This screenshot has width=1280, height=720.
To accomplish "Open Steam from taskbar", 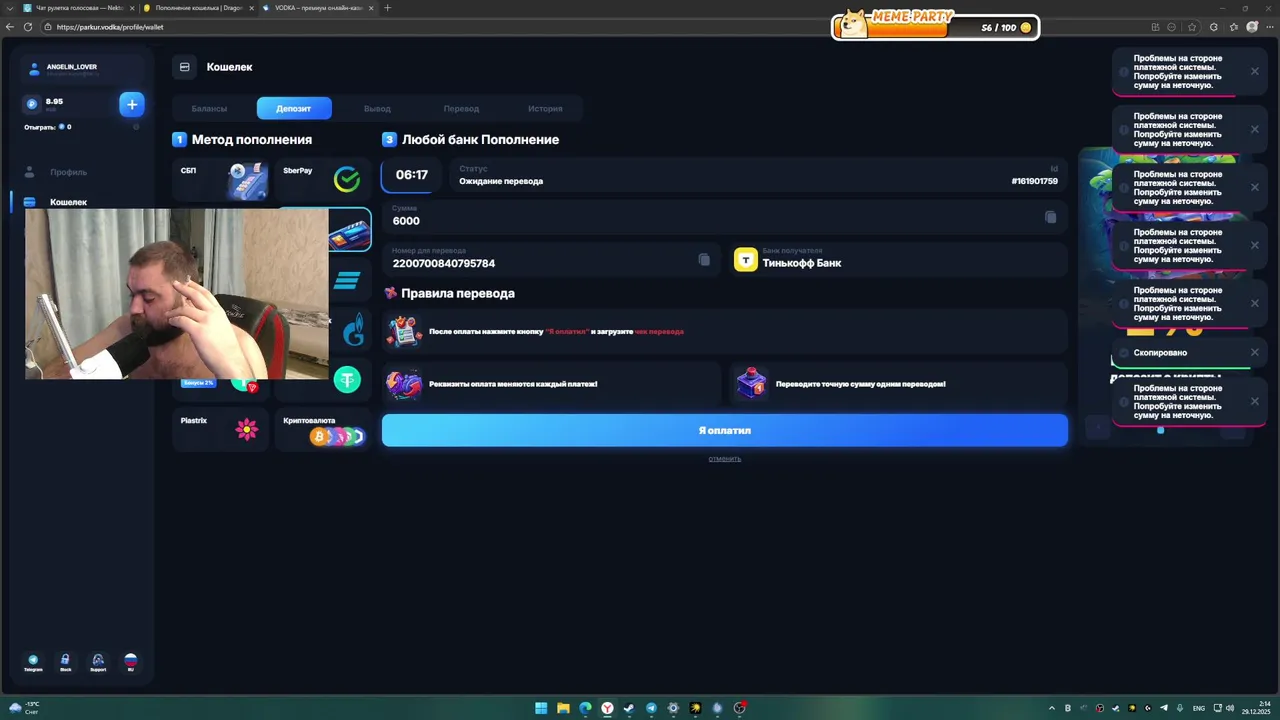I will pos(629,708).
